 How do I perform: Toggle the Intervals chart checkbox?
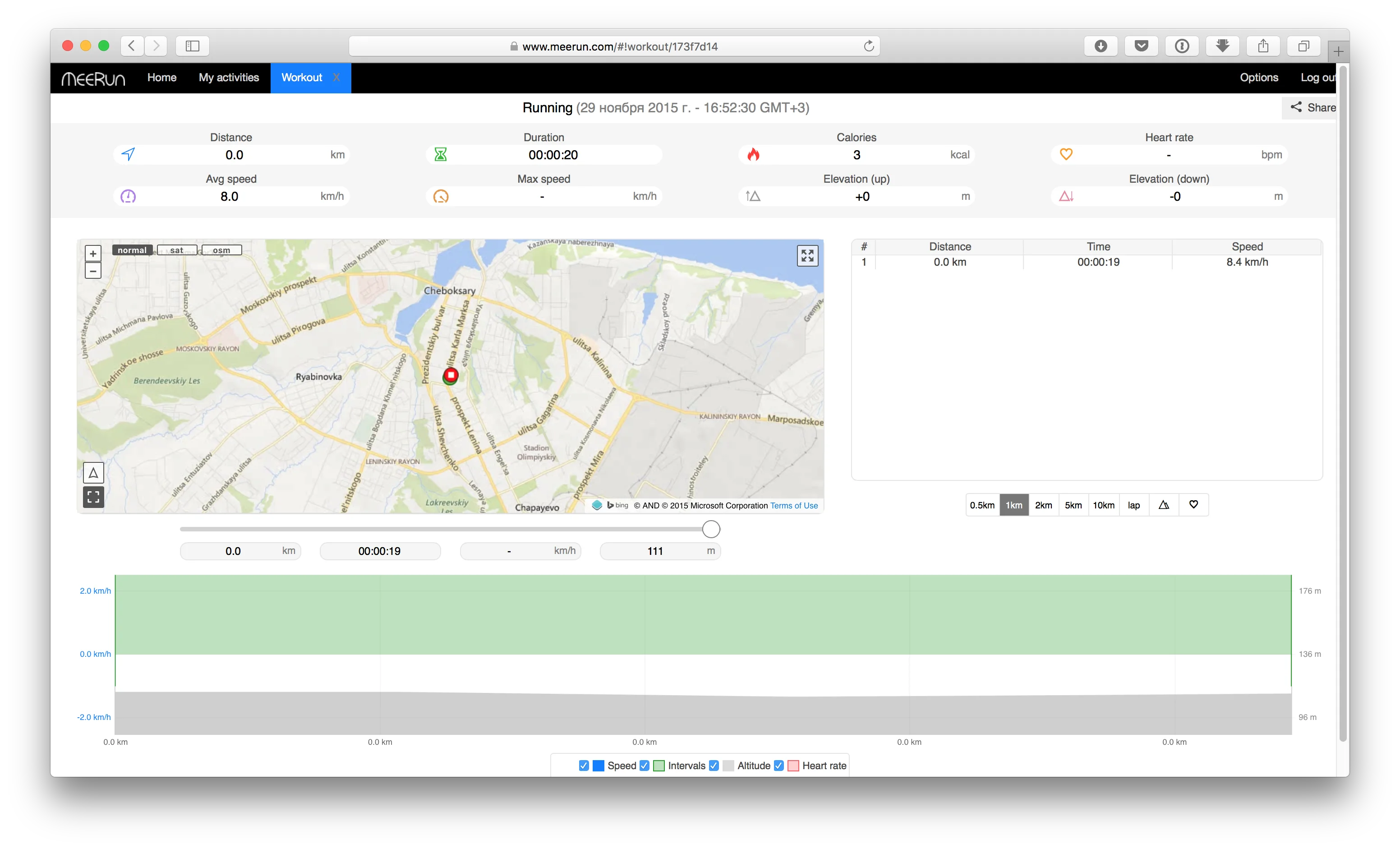pos(645,766)
